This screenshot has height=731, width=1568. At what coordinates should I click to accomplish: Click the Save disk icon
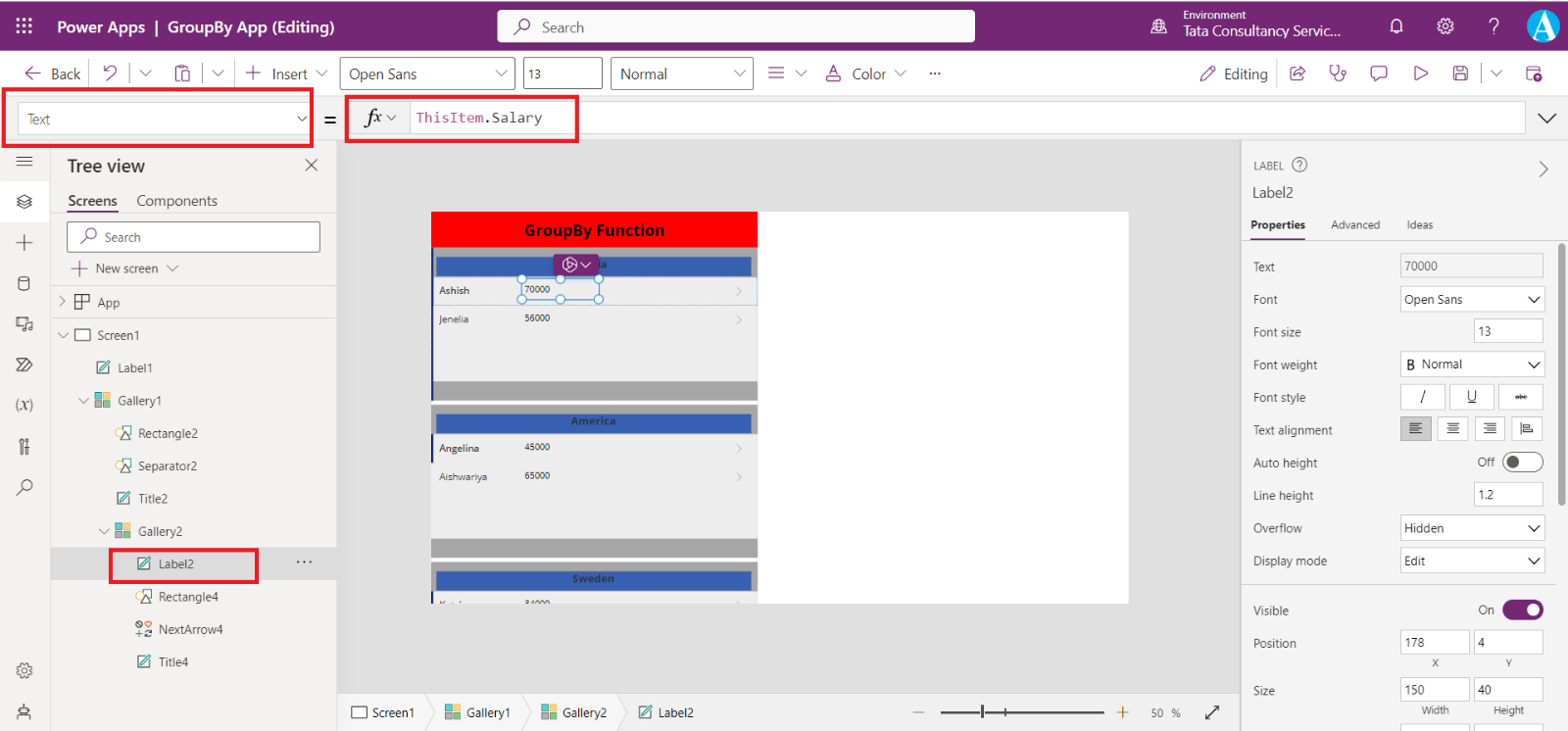[1460, 73]
